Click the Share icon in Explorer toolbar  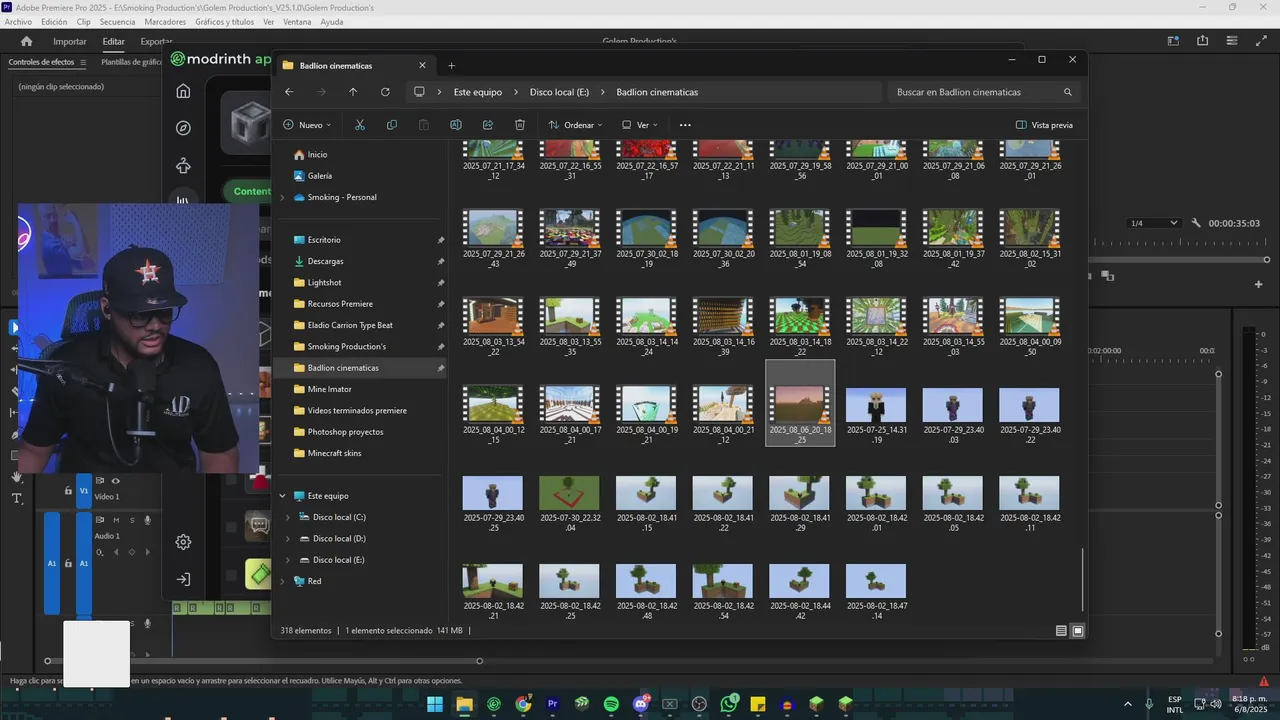(488, 125)
